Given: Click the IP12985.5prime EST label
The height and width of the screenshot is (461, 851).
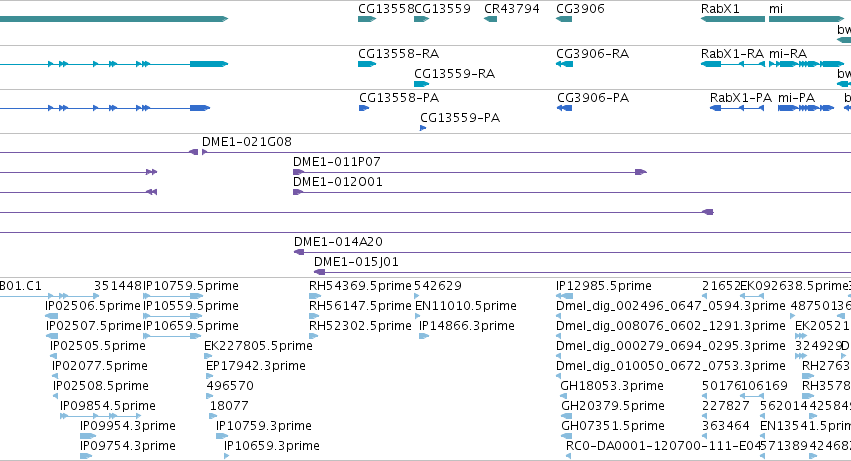Looking at the screenshot, I should 604,286.
